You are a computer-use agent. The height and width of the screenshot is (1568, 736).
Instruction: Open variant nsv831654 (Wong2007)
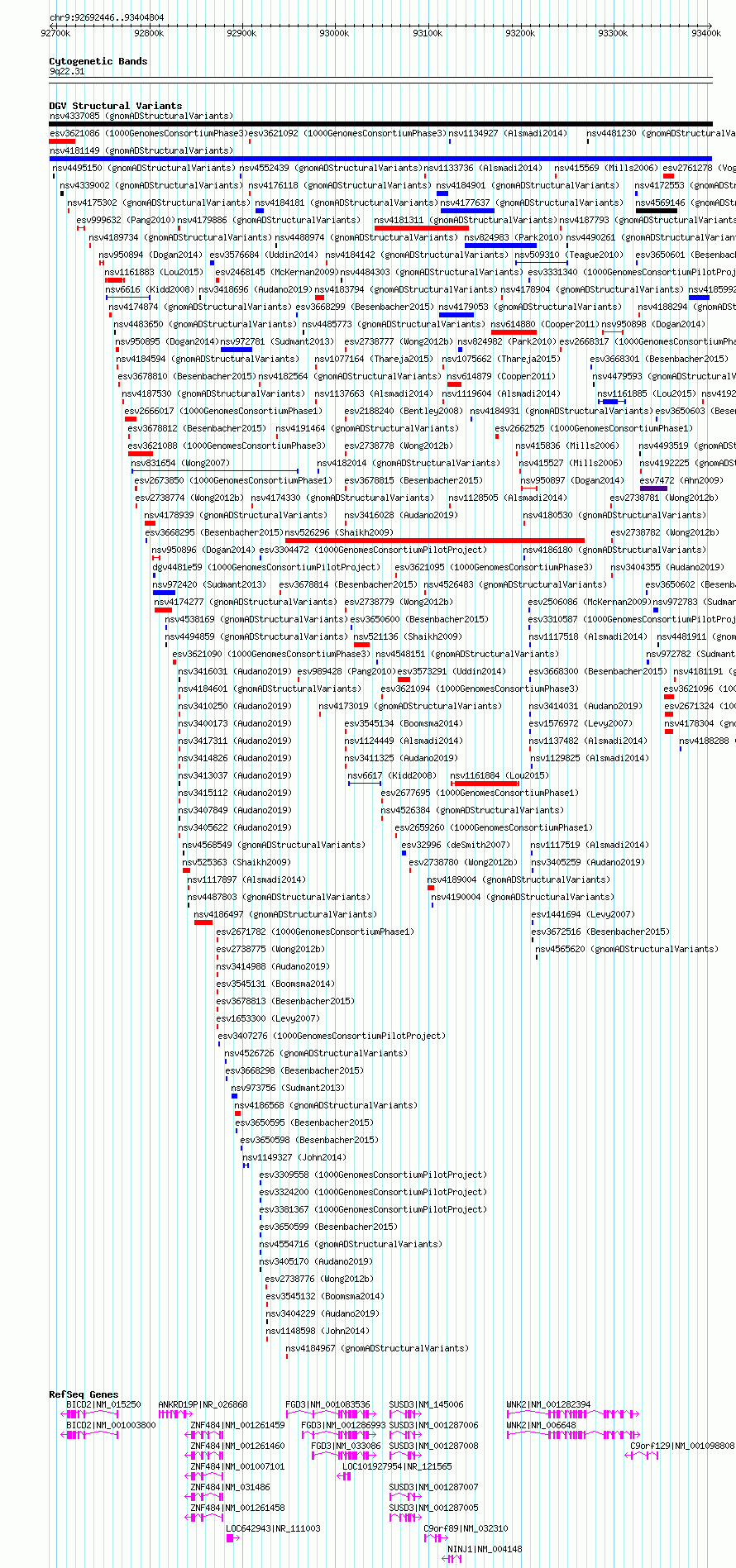click(180, 463)
